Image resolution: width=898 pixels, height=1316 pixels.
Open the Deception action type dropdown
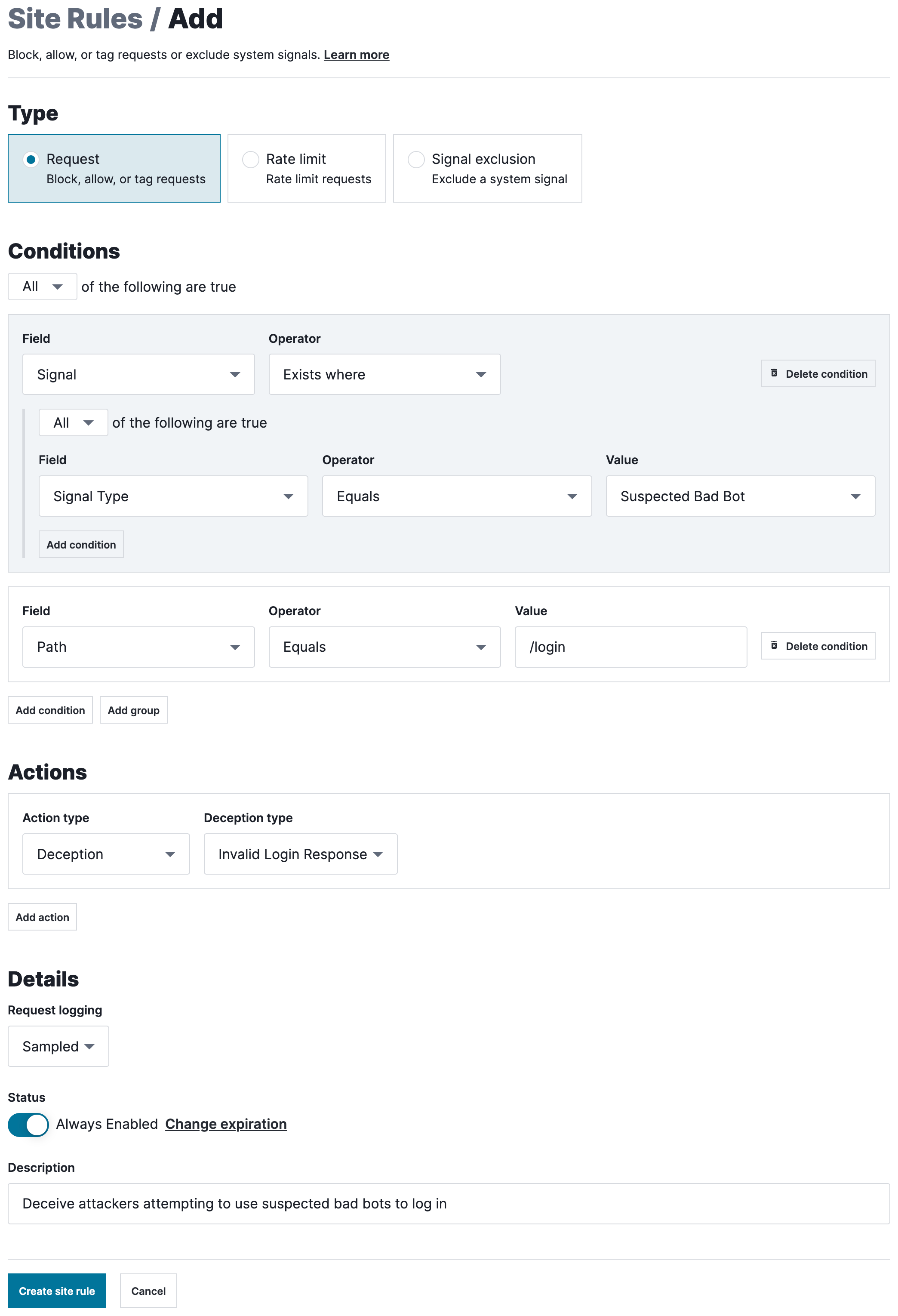point(106,854)
